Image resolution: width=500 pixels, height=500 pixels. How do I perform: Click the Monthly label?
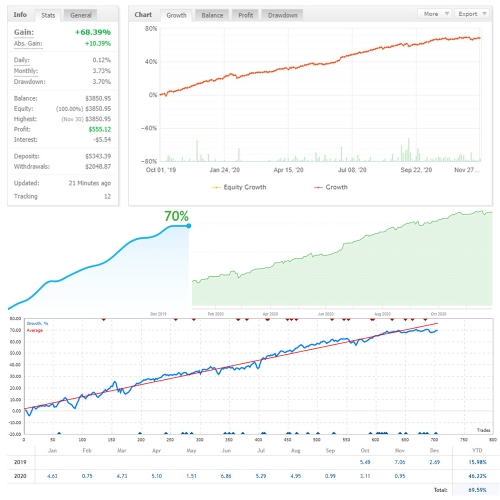[26, 71]
